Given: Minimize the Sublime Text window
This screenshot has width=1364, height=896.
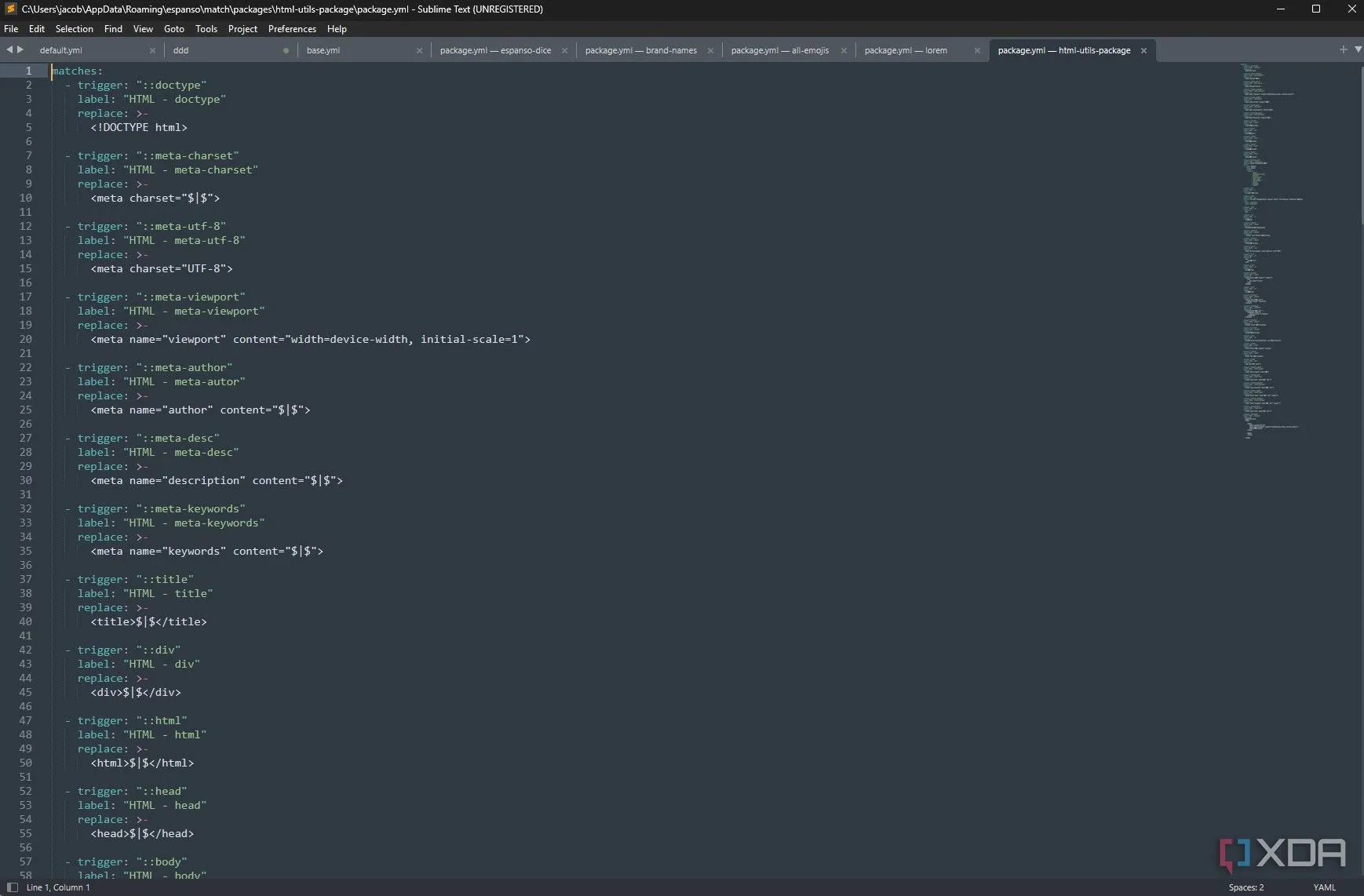Looking at the screenshot, I should 1281,9.
